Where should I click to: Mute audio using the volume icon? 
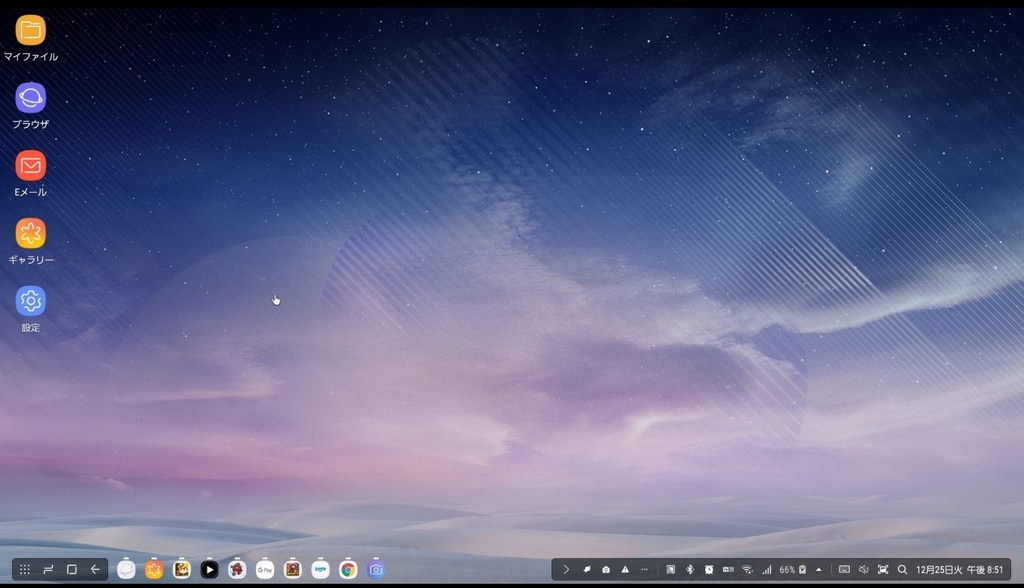[864, 569]
